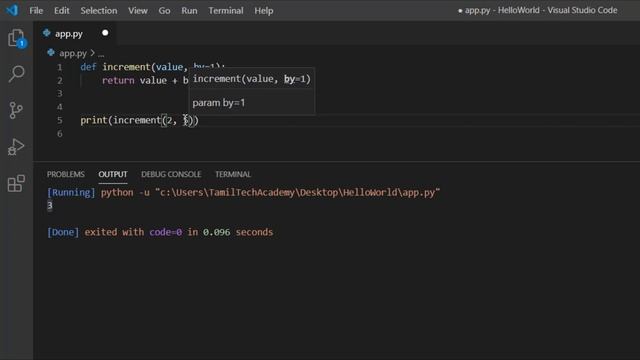Click the signature hint 'increment(value, by=1)'
Screen dimensions: 640x360
pyautogui.click(x=251, y=79)
